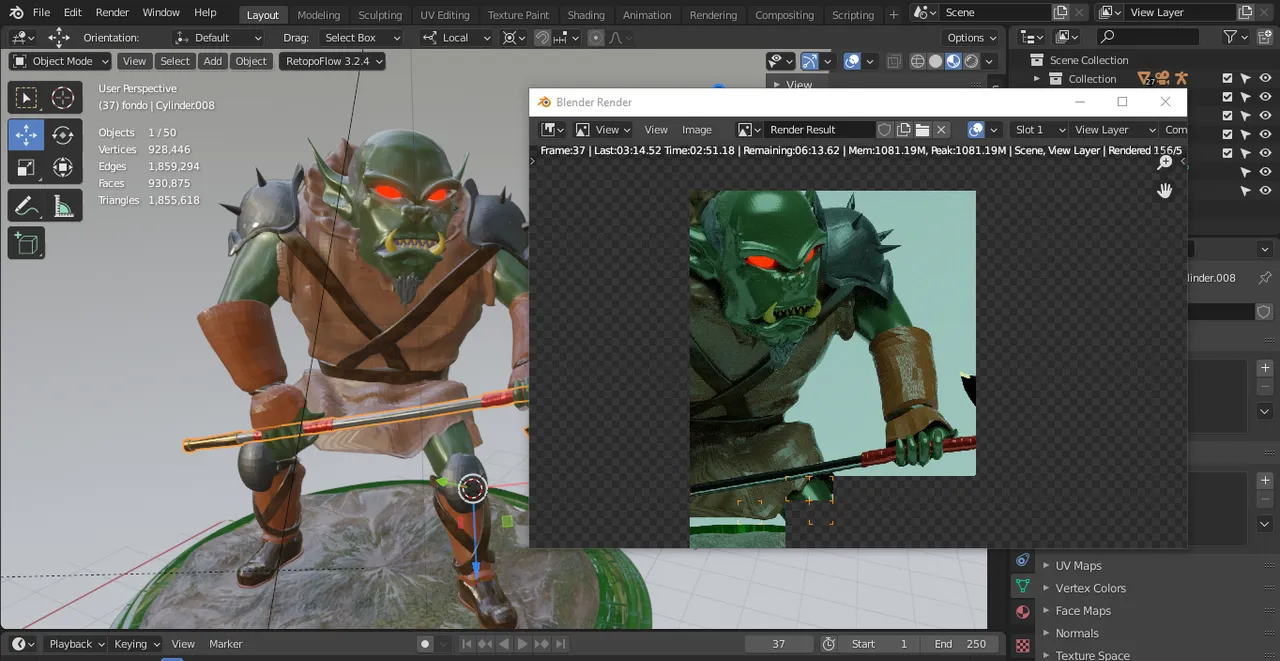
Task: Switch to the Sculpting workspace tab
Action: [380, 15]
